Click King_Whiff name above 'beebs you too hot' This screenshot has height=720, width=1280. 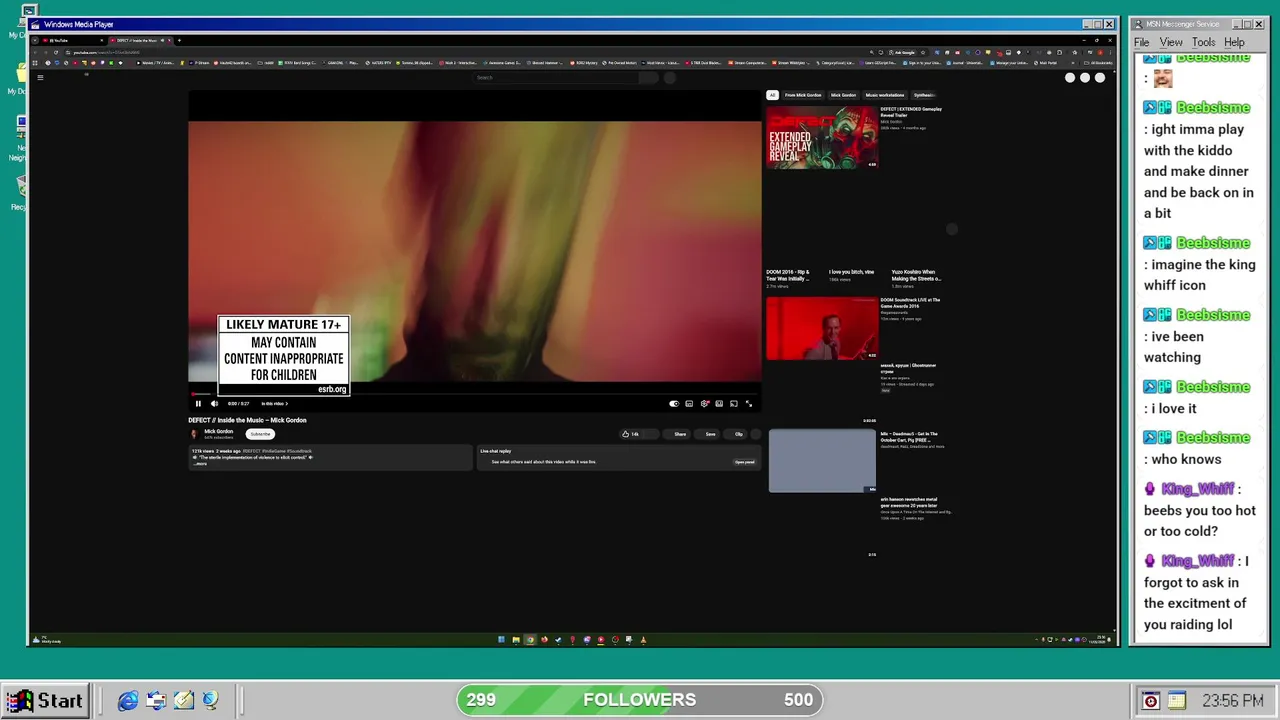[1198, 489]
